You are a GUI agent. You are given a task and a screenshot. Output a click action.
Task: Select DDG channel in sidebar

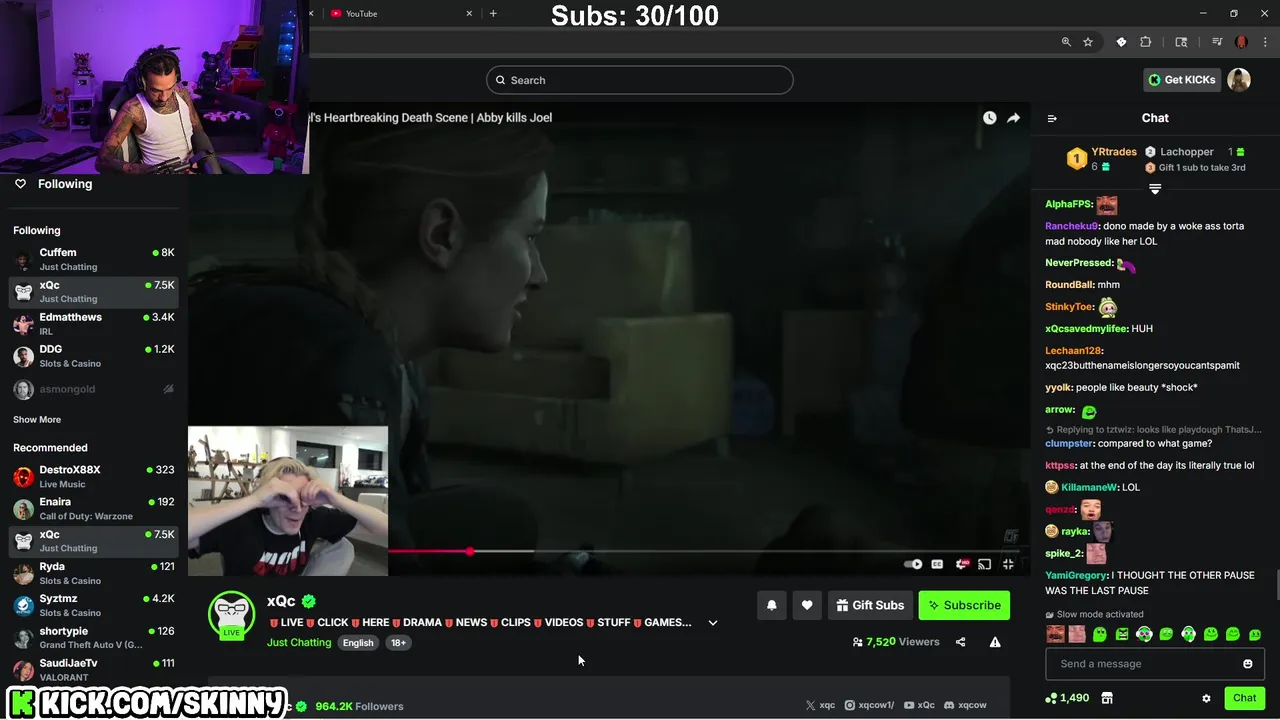(94, 356)
